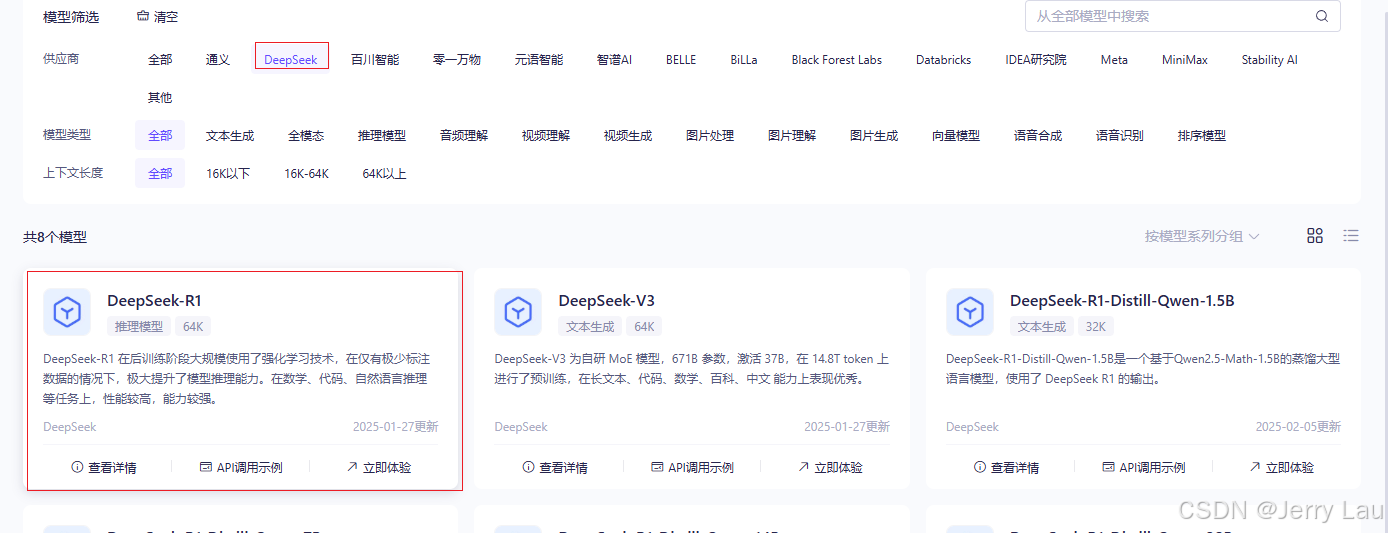Open API调用示例 for DeepSeek-R1-Distill-Qwen-1.5B
The image size is (1388, 533).
pyautogui.click(x=1144, y=467)
